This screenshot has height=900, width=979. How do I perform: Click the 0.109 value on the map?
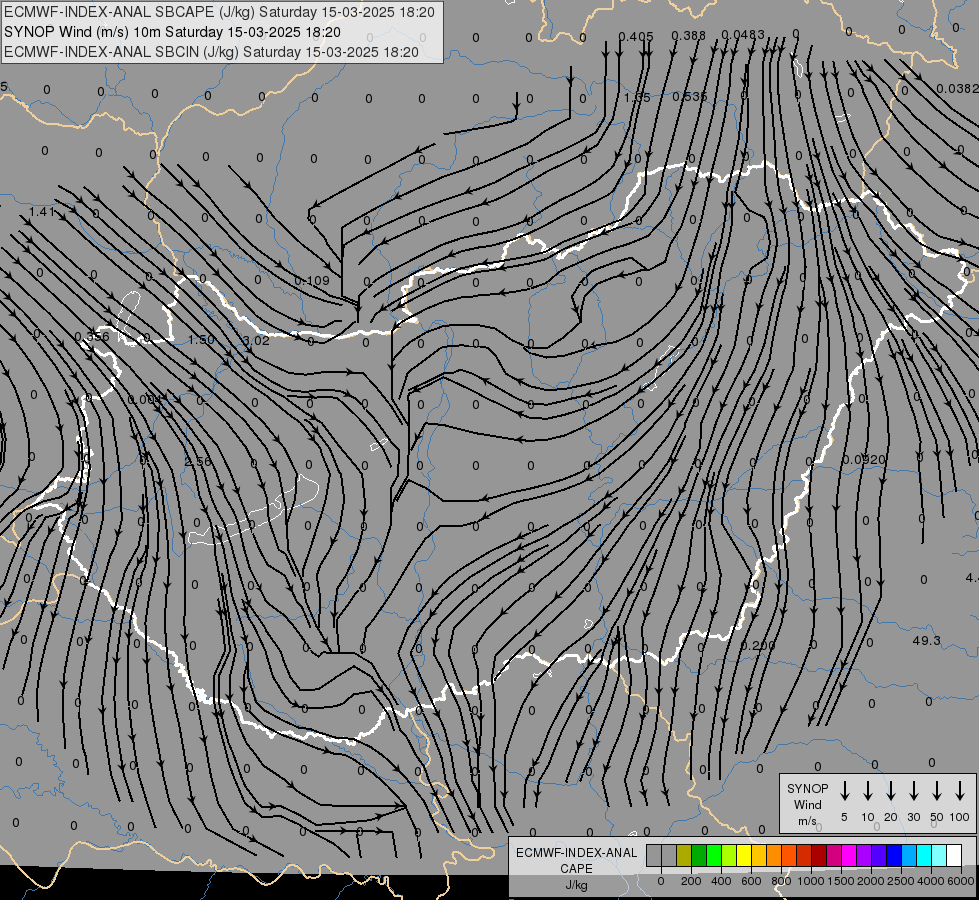coord(312,280)
